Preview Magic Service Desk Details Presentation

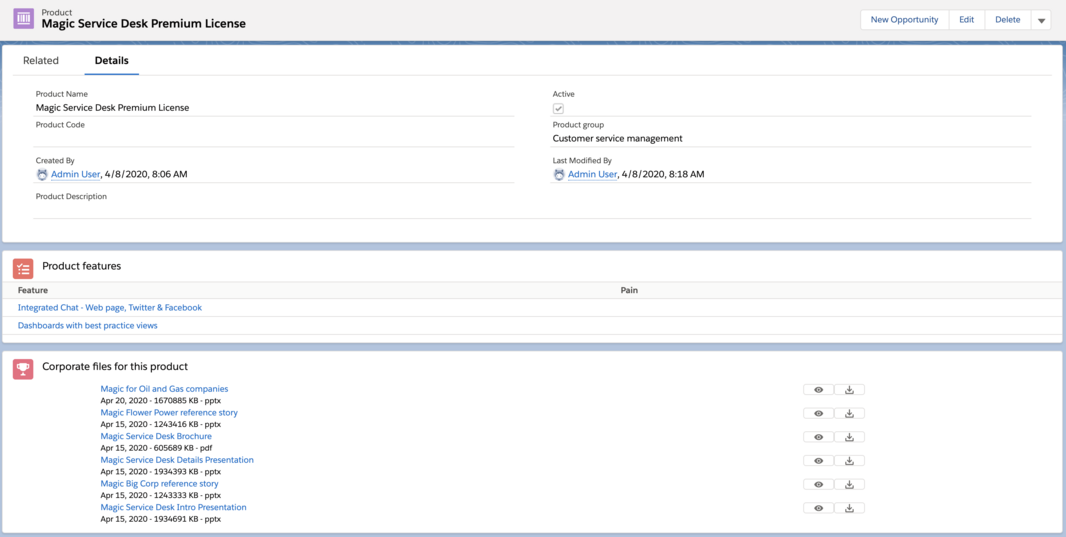pos(818,461)
